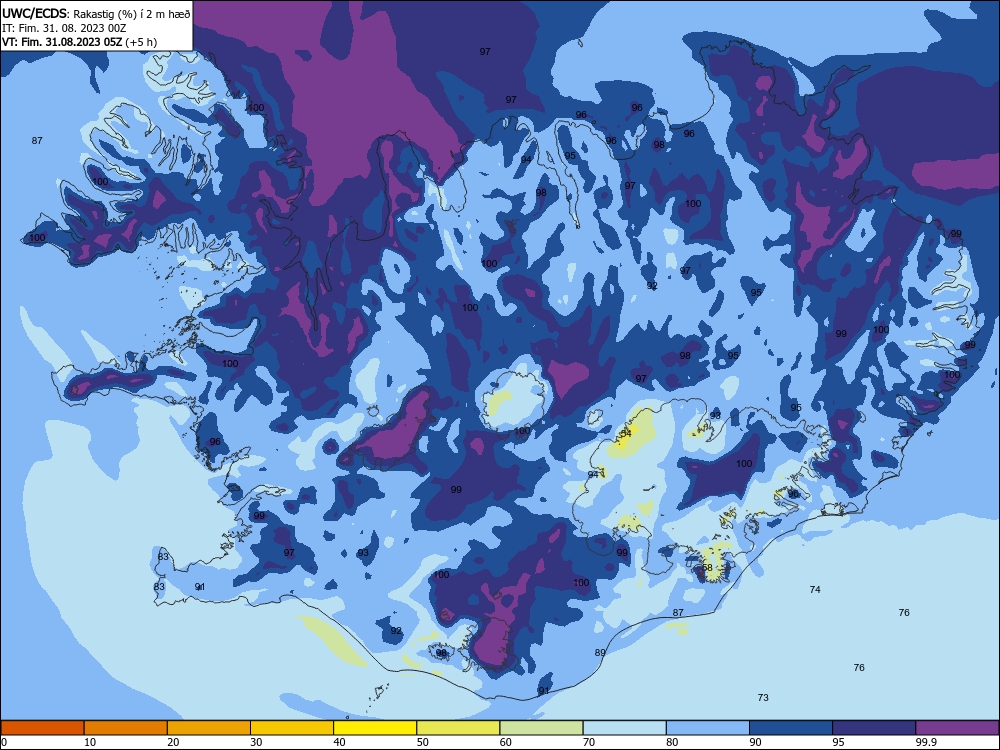Image resolution: width=1000 pixels, height=750 pixels.
Task: Click the '73' humidity value on the map
Action: [x=763, y=698]
